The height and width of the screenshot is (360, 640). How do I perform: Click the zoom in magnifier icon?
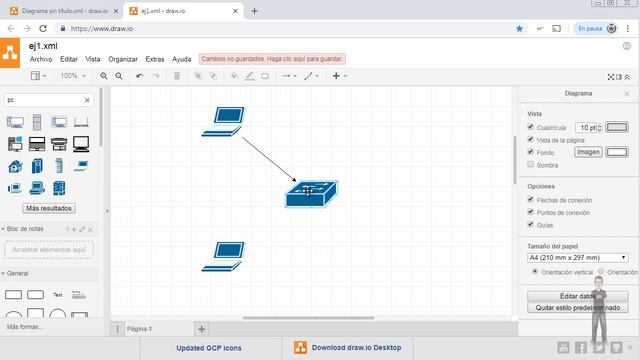(104, 76)
